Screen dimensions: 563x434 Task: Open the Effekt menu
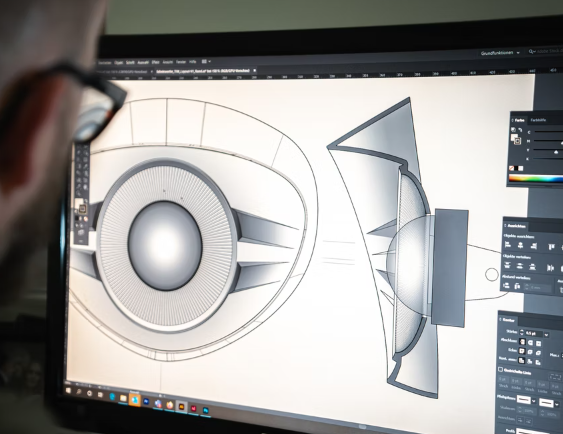(155, 62)
